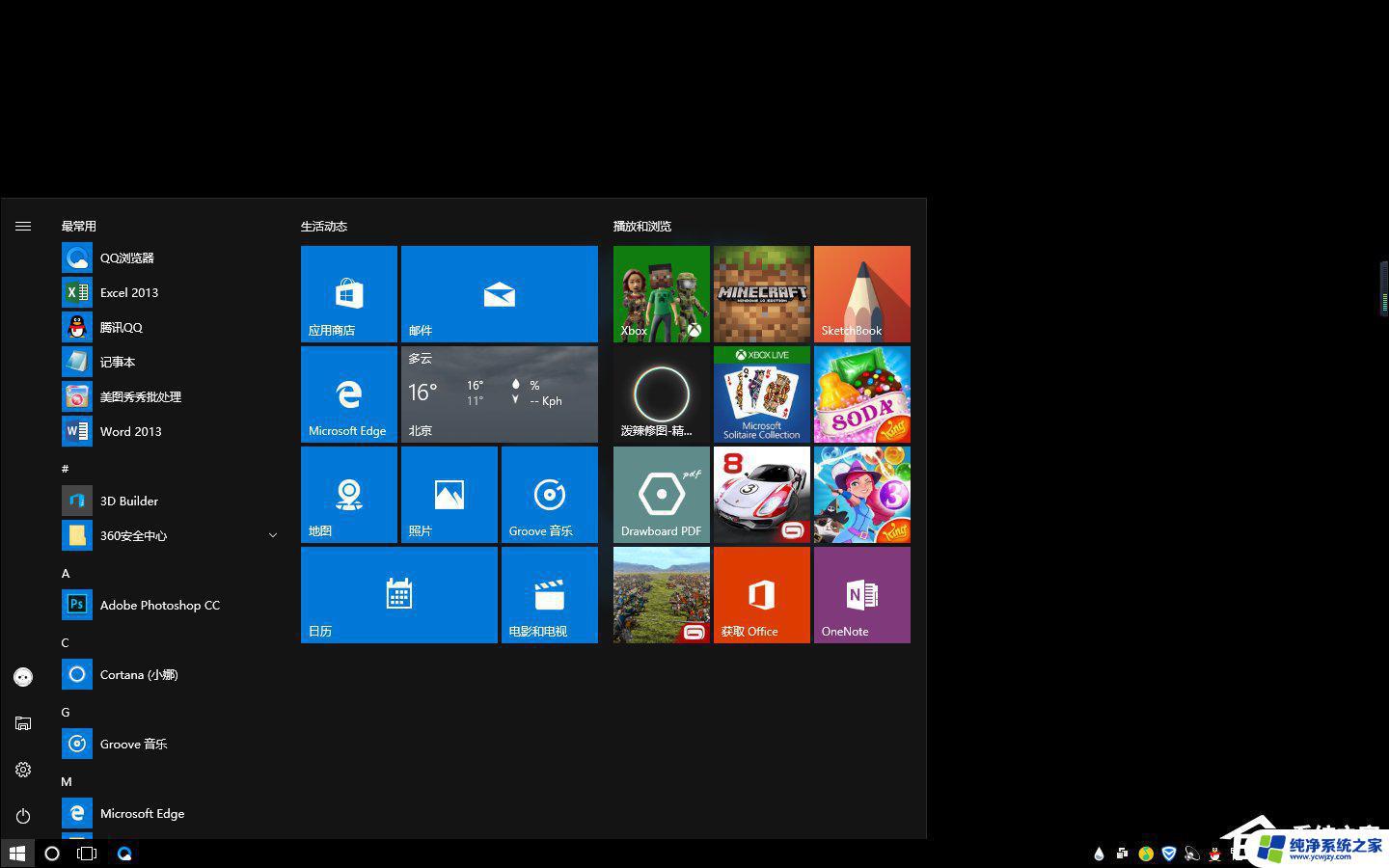Open the user account avatar button
1389x868 pixels.
[x=23, y=677]
